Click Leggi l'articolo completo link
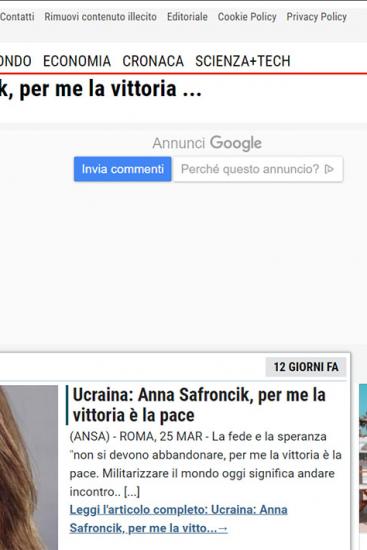Screen dimensions: 367x550 tap(178, 519)
